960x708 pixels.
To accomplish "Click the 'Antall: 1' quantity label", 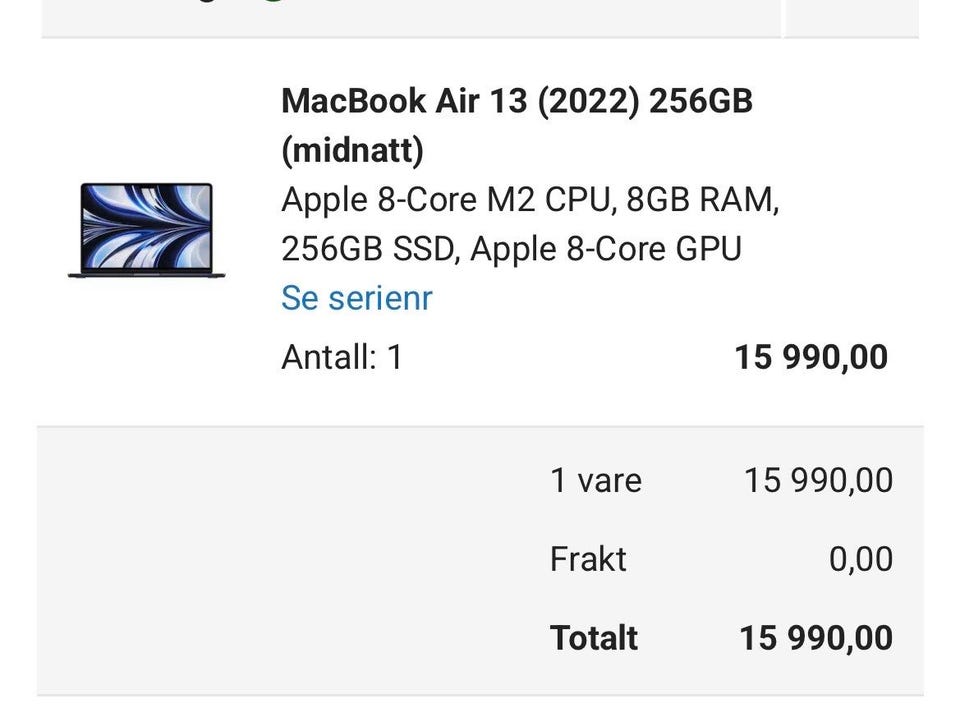I will [342, 357].
